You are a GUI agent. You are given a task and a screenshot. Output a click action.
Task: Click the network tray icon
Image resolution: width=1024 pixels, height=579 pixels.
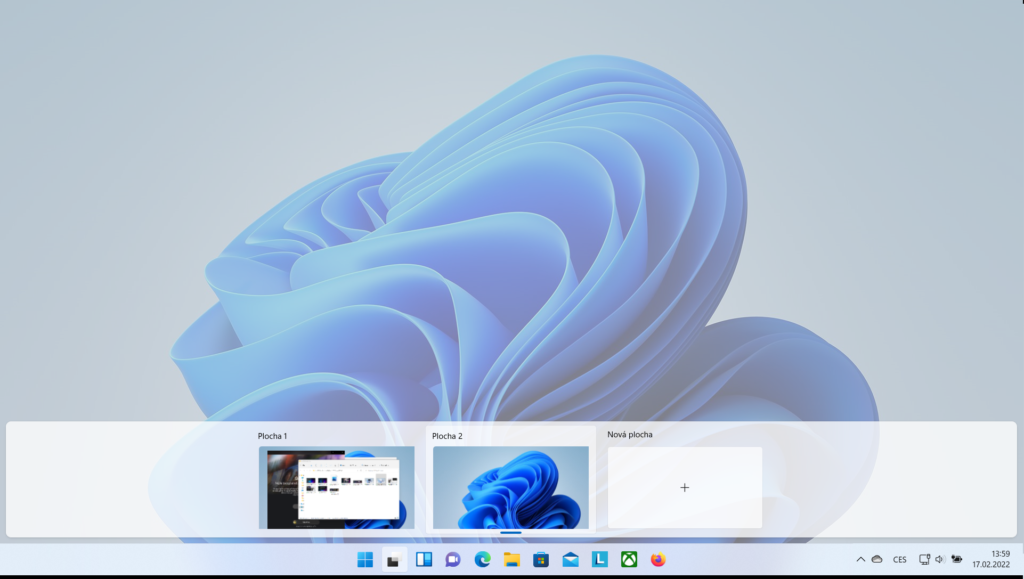point(924,559)
